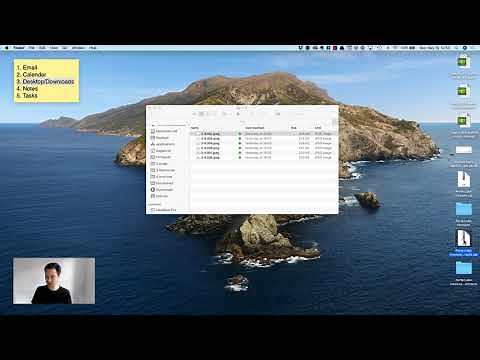Open the Go menu
The image size is (480, 360).
pyautogui.click(x=65, y=48)
